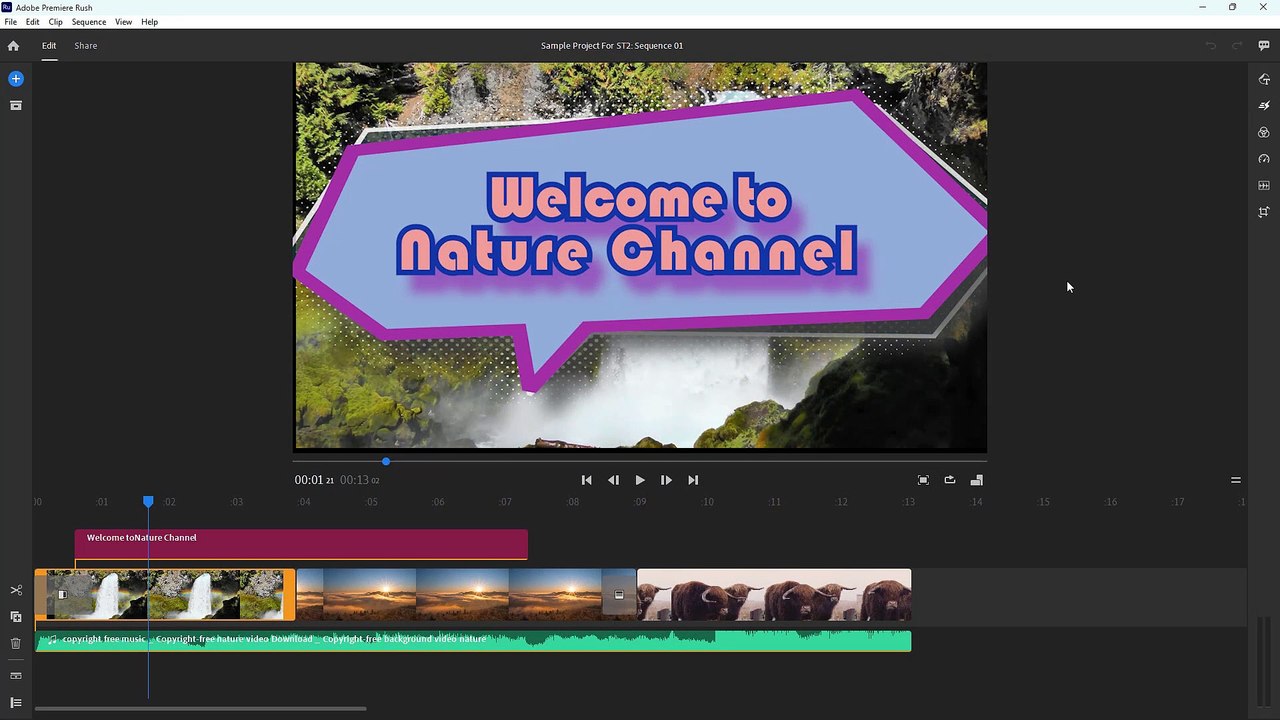Select the Welcome toNature Channel title clip
Image resolution: width=1280 pixels, height=720 pixels.
301,544
